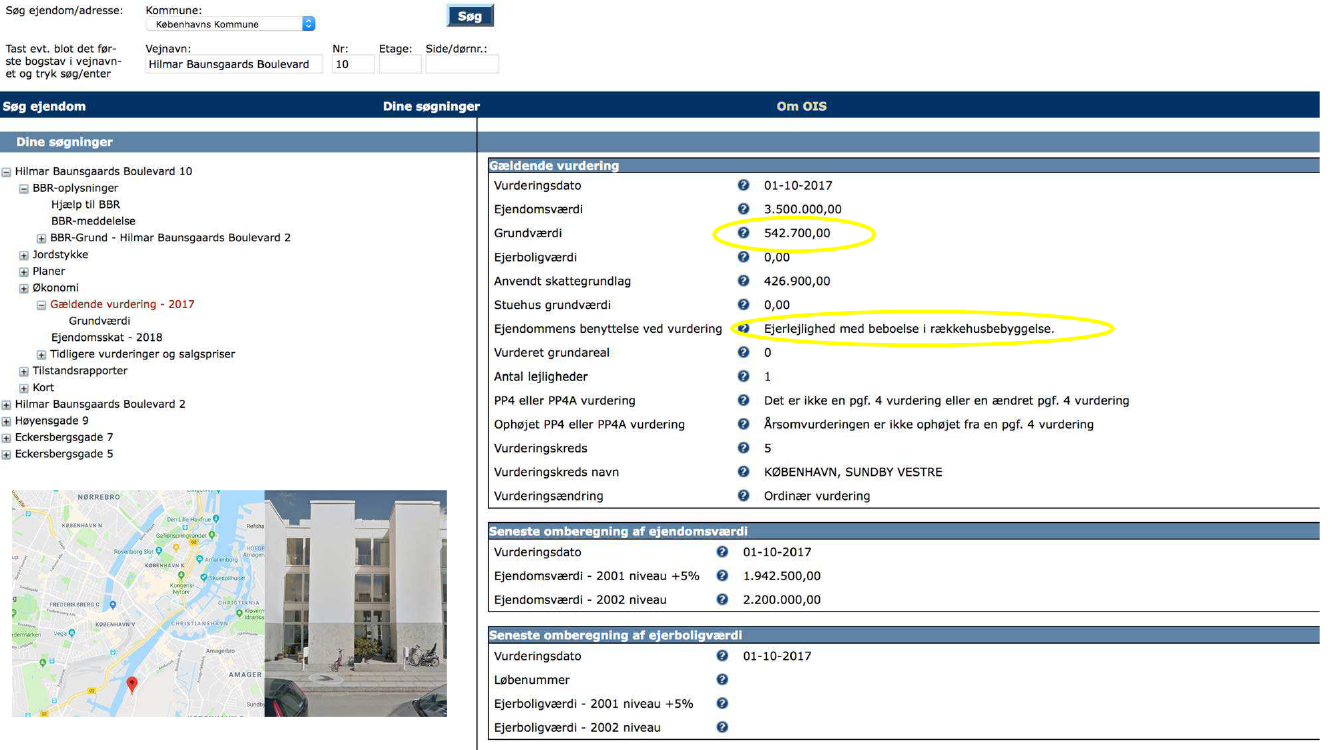The image size is (1333, 750).
Task: Click the Side/dørnr input field
Action: point(462,64)
